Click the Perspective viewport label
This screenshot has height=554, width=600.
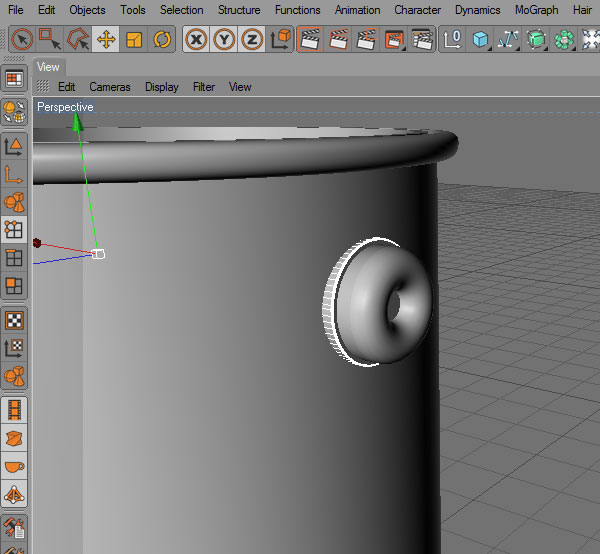click(x=65, y=107)
